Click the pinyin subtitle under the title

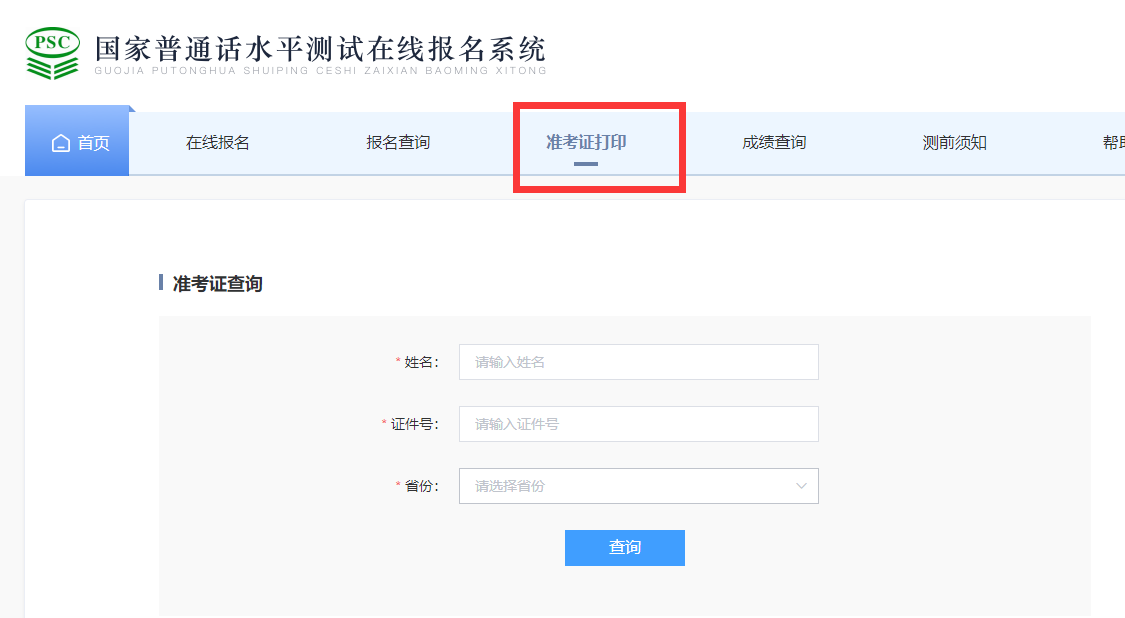coord(320,71)
